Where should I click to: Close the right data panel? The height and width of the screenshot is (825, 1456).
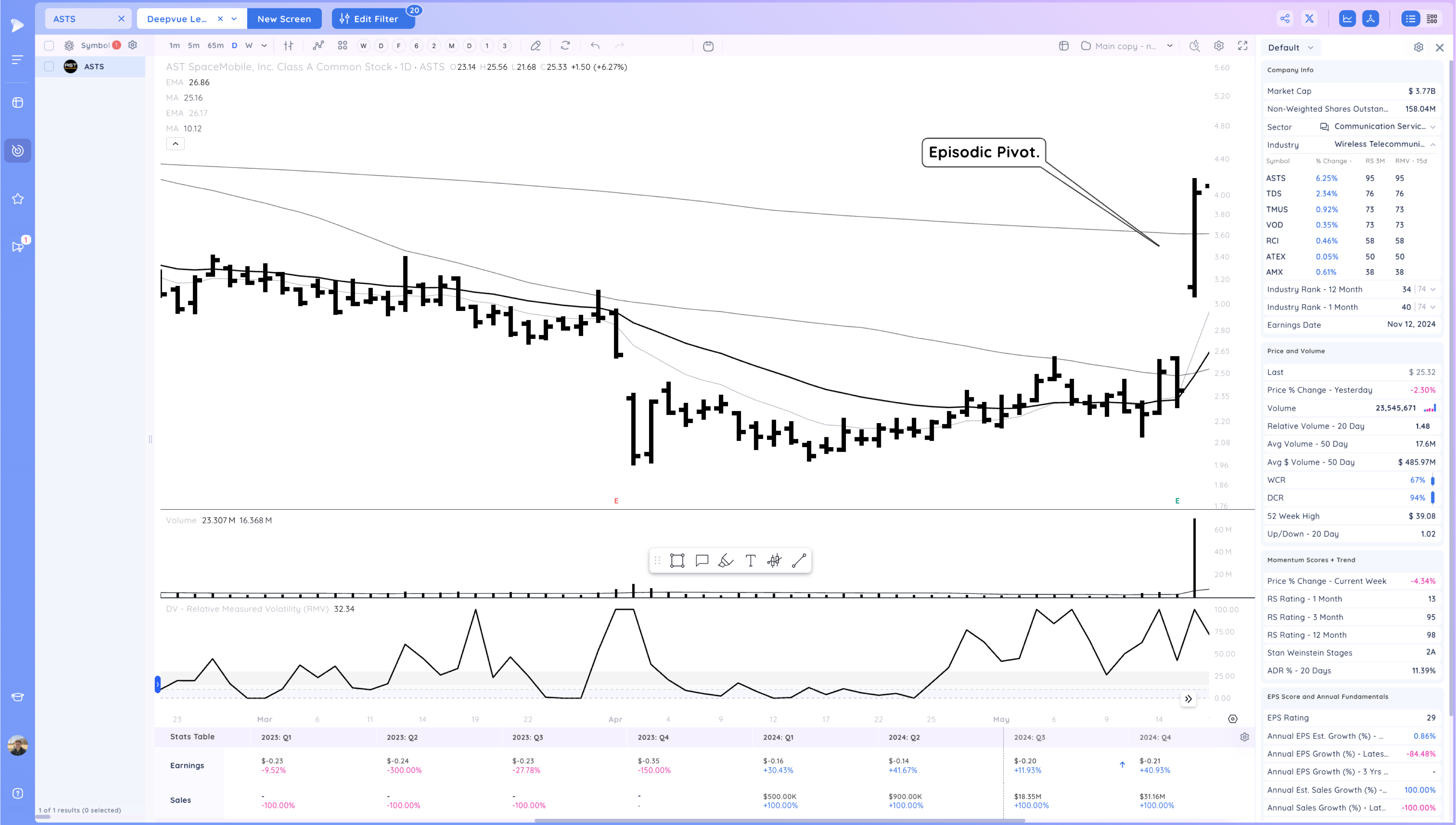tap(1440, 48)
